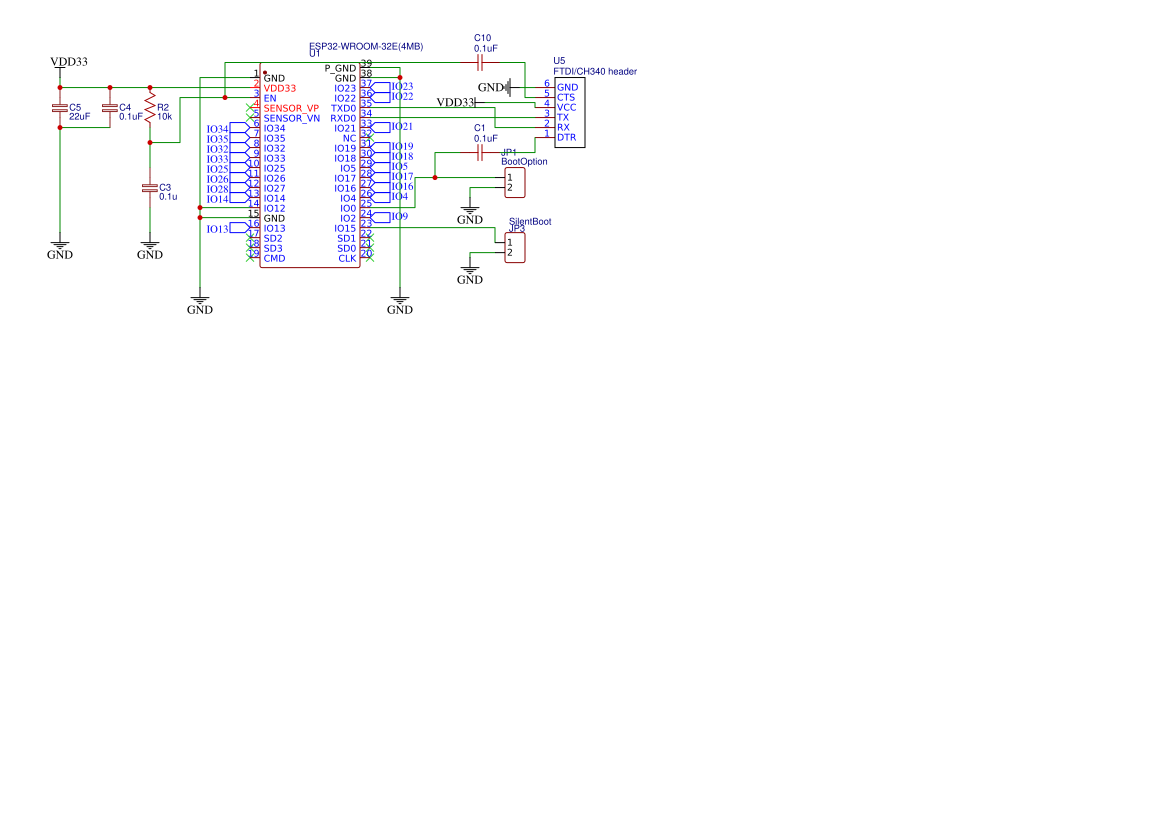Select the IO21 net label
Image resolution: width=1169 pixels, height=830 pixels.
pyautogui.click(x=402, y=125)
